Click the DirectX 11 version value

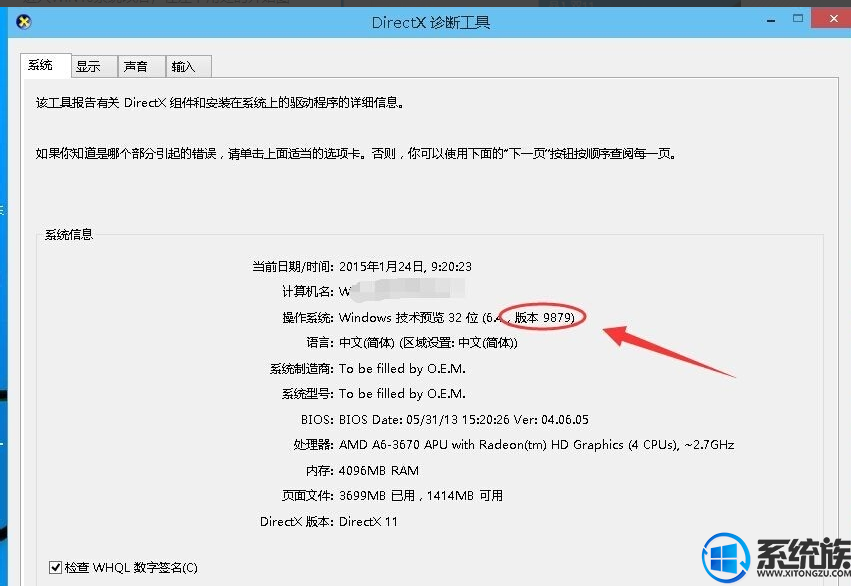pyautogui.click(x=368, y=521)
